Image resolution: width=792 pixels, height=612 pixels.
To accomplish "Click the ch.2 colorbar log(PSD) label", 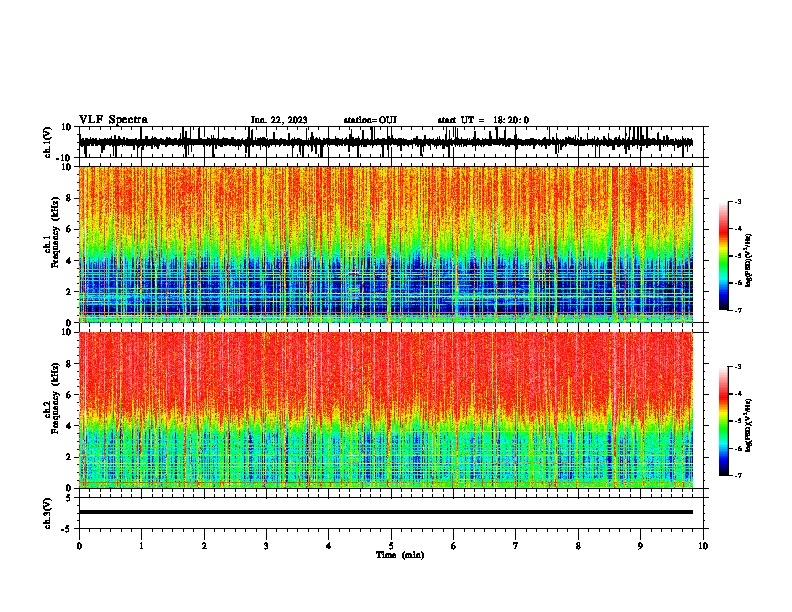I will 748,425.
